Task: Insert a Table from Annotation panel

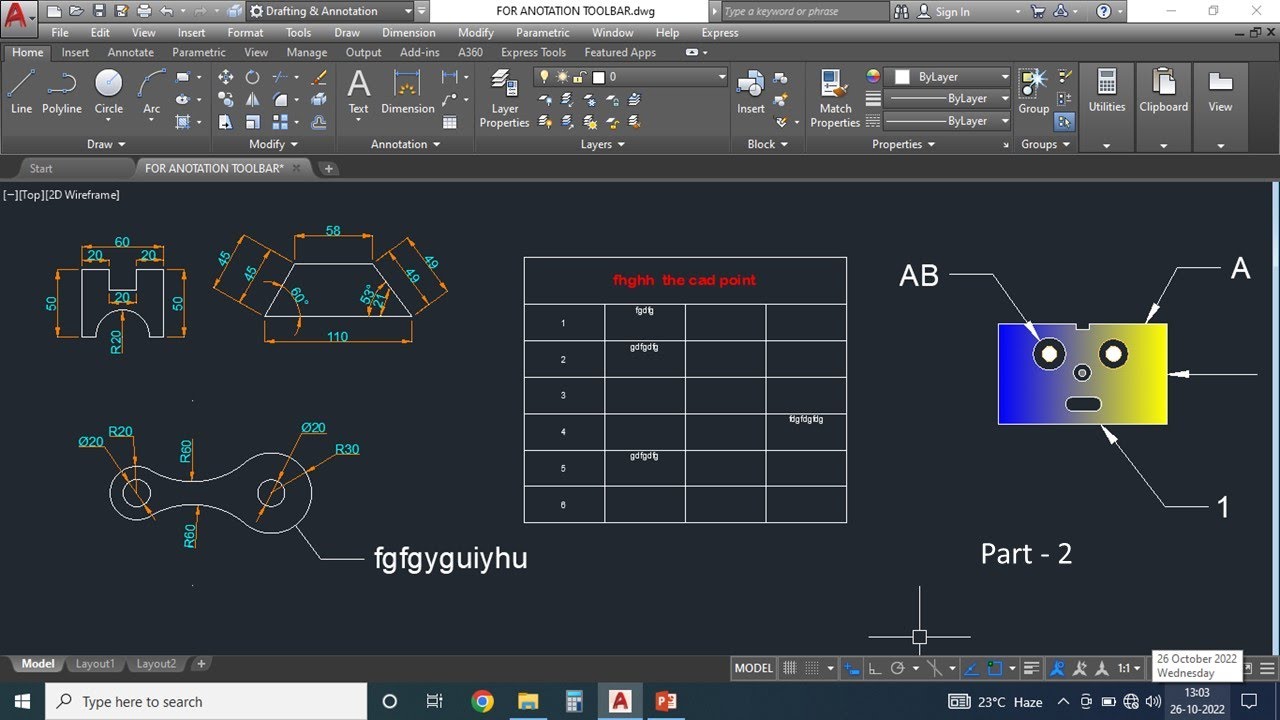Action: pyautogui.click(x=450, y=122)
